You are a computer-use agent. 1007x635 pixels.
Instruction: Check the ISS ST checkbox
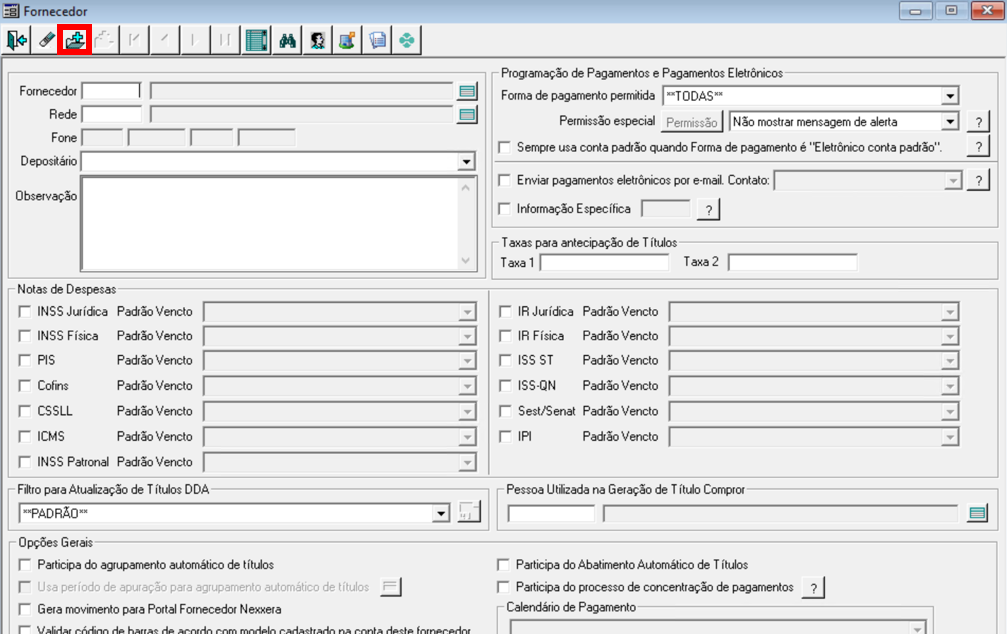coord(505,360)
